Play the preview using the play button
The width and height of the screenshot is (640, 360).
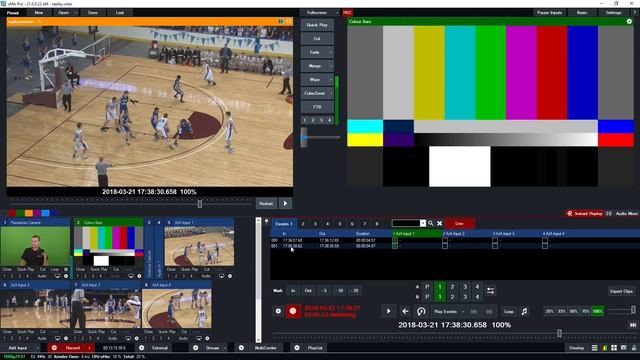coord(285,203)
